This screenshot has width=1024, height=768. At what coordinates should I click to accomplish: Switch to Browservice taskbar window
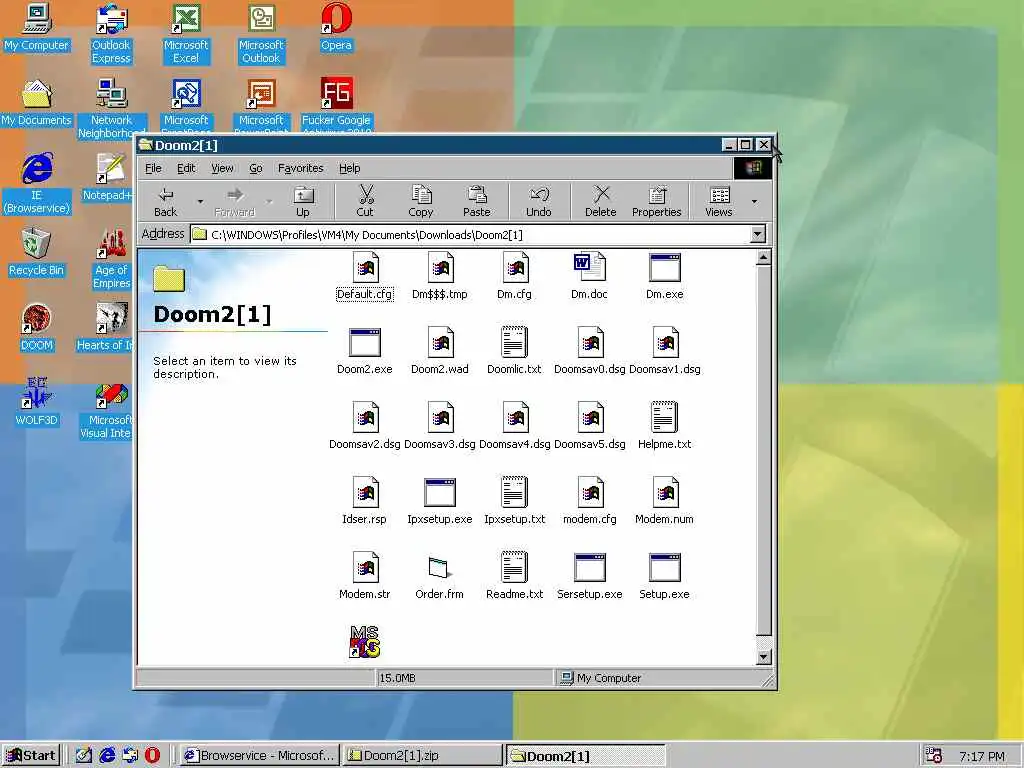tap(260, 756)
